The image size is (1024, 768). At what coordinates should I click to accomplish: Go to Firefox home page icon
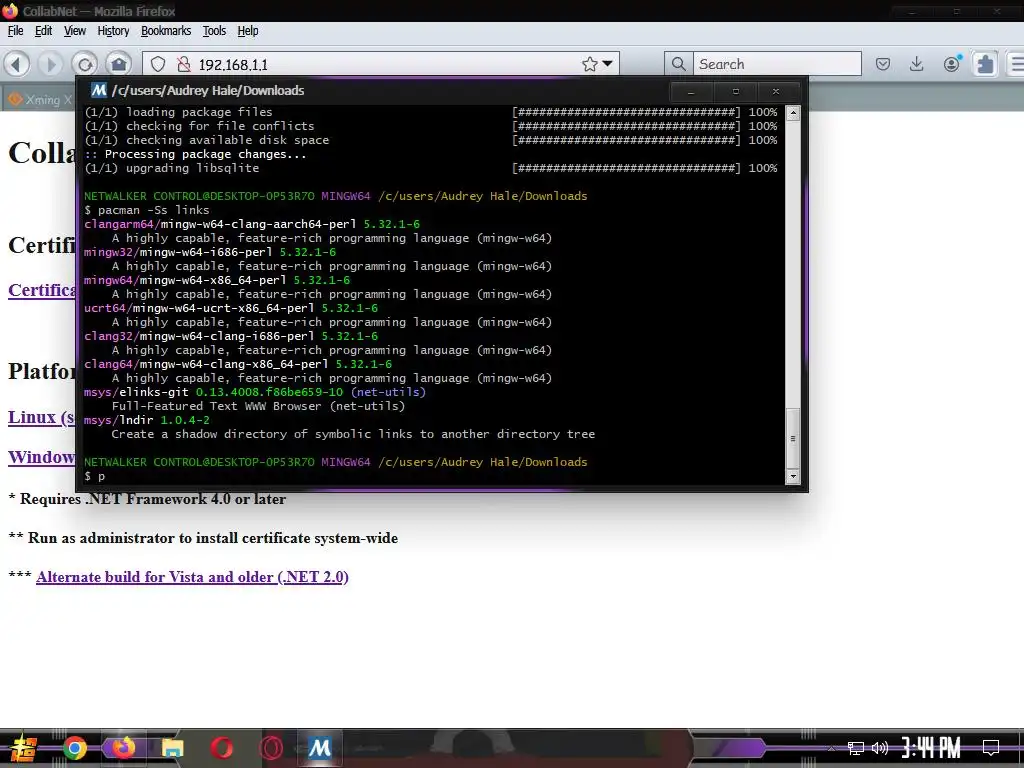[x=119, y=64]
